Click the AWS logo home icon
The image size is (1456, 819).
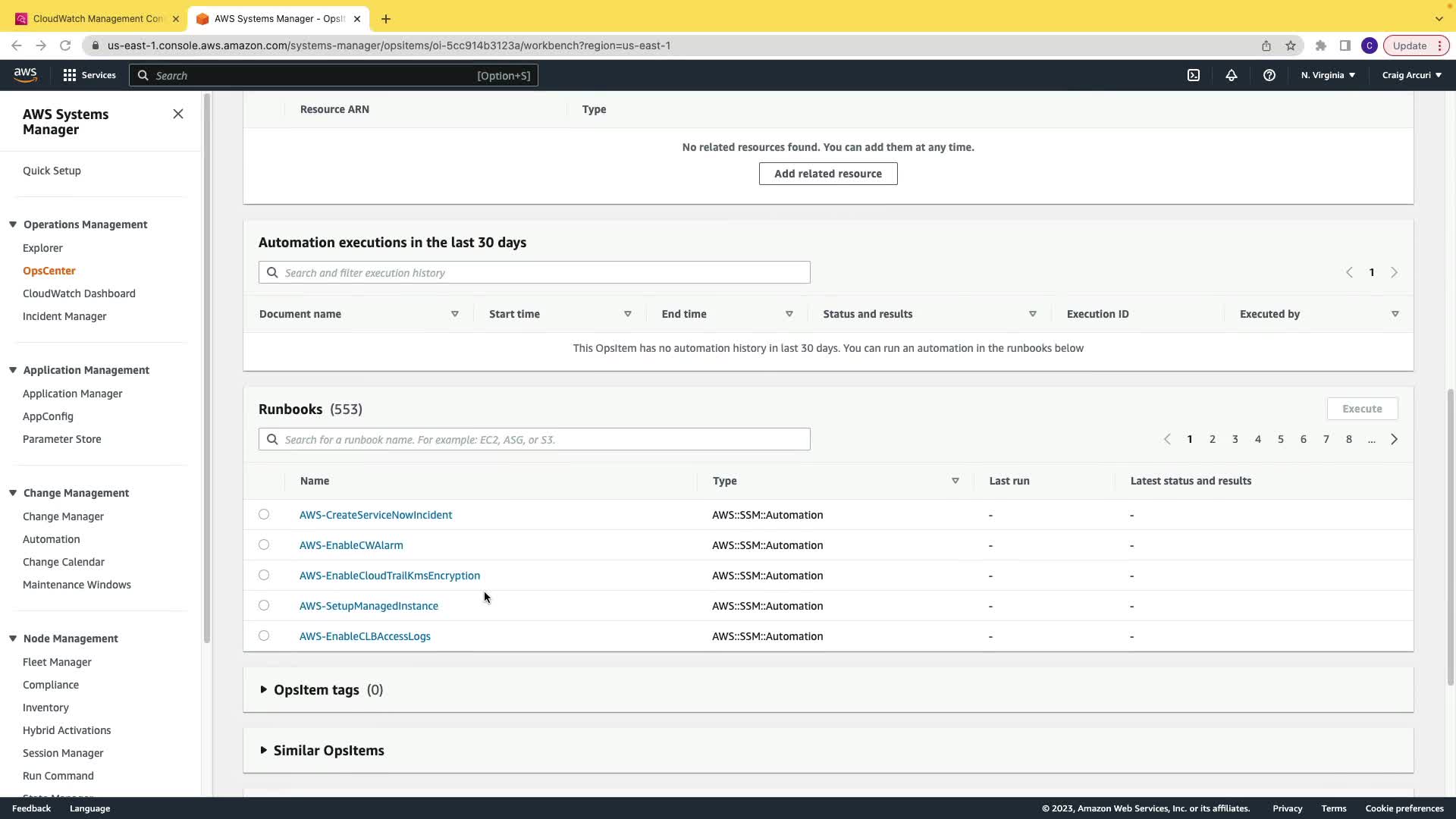pyautogui.click(x=25, y=74)
